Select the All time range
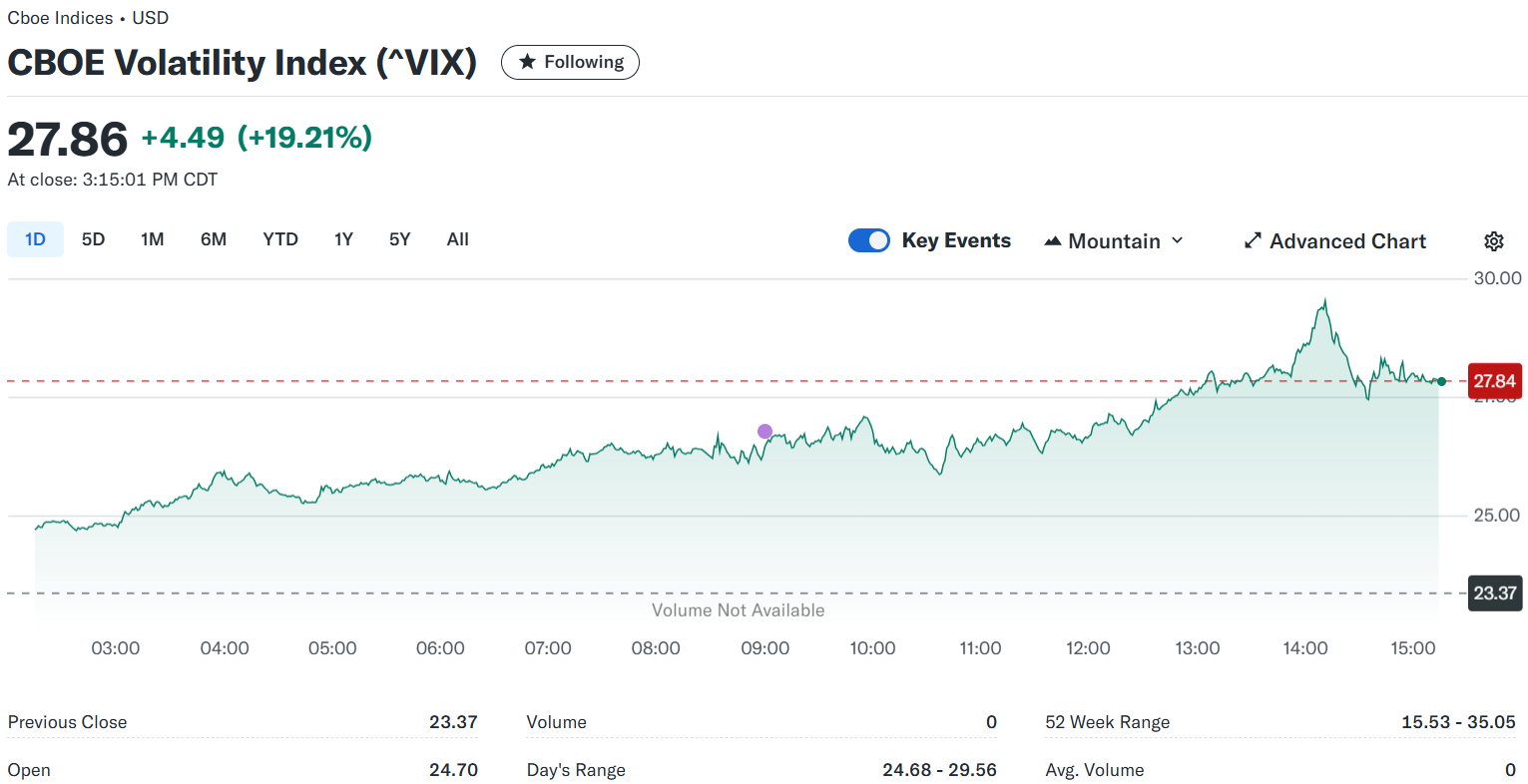Image resolution: width=1528 pixels, height=784 pixels. (x=457, y=239)
